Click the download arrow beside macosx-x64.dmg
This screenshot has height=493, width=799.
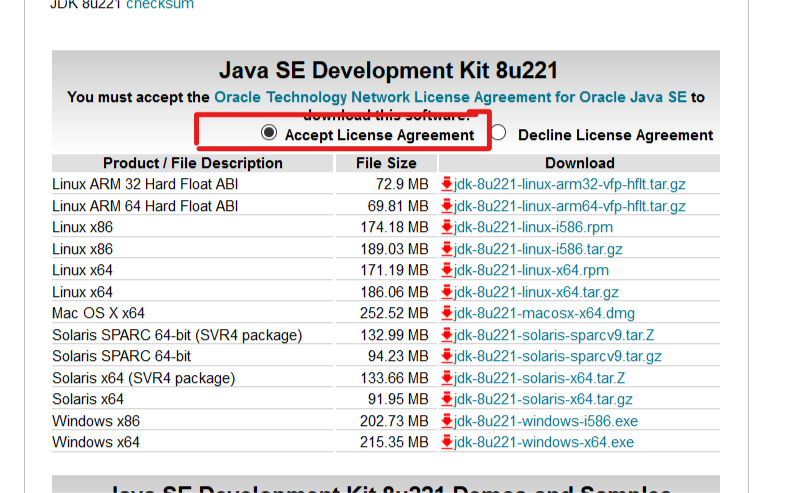tap(447, 312)
